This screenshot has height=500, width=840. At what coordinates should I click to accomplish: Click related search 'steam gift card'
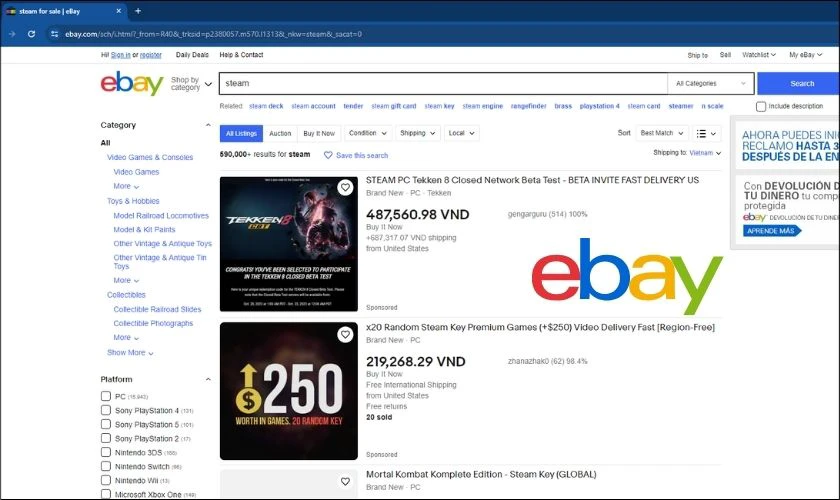(394, 106)
